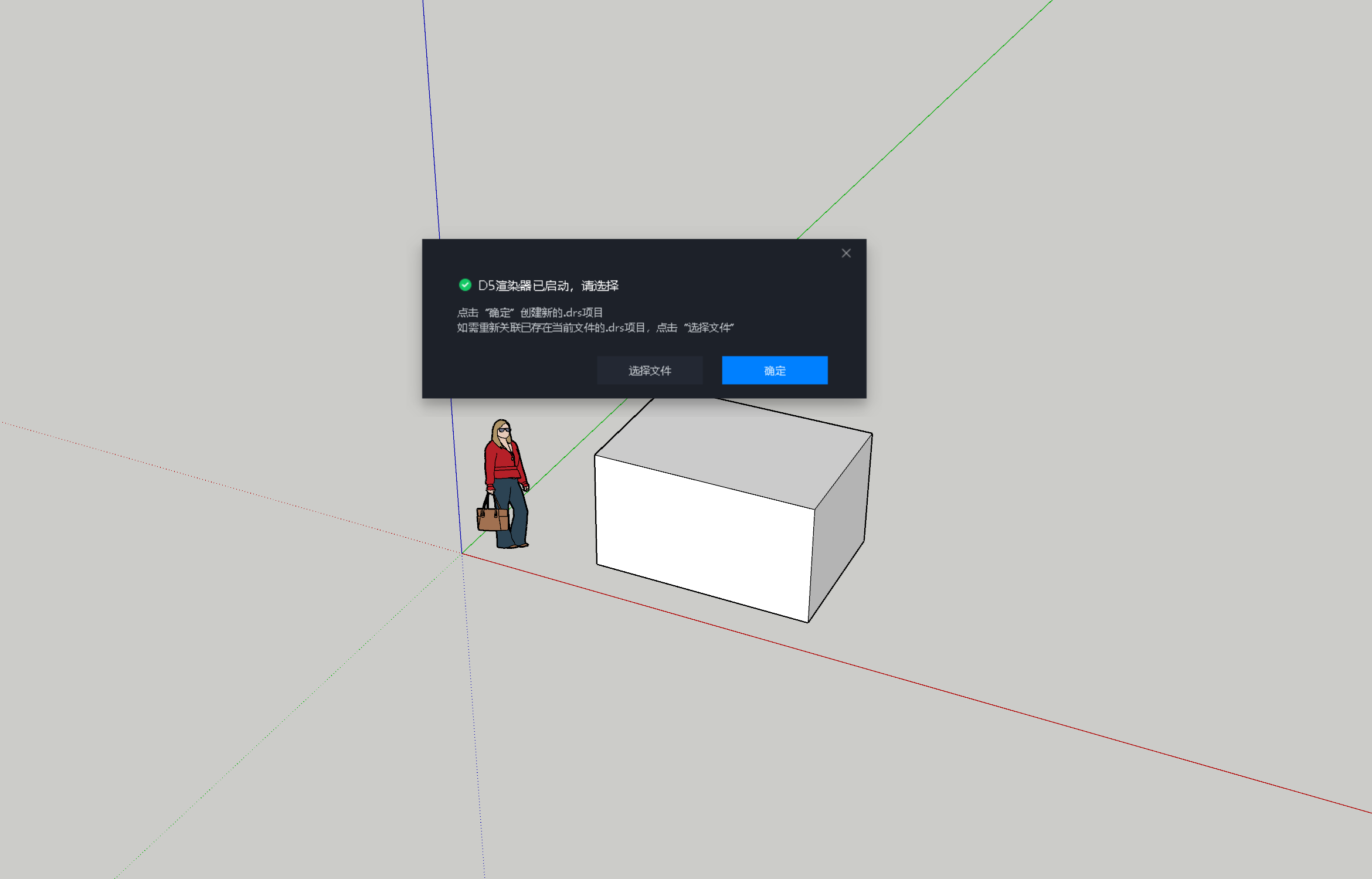Click the text about 如需重新关联已存在当前文件的.drs项目
Screen dimensions: 1372x879
(x=595, y=328)
